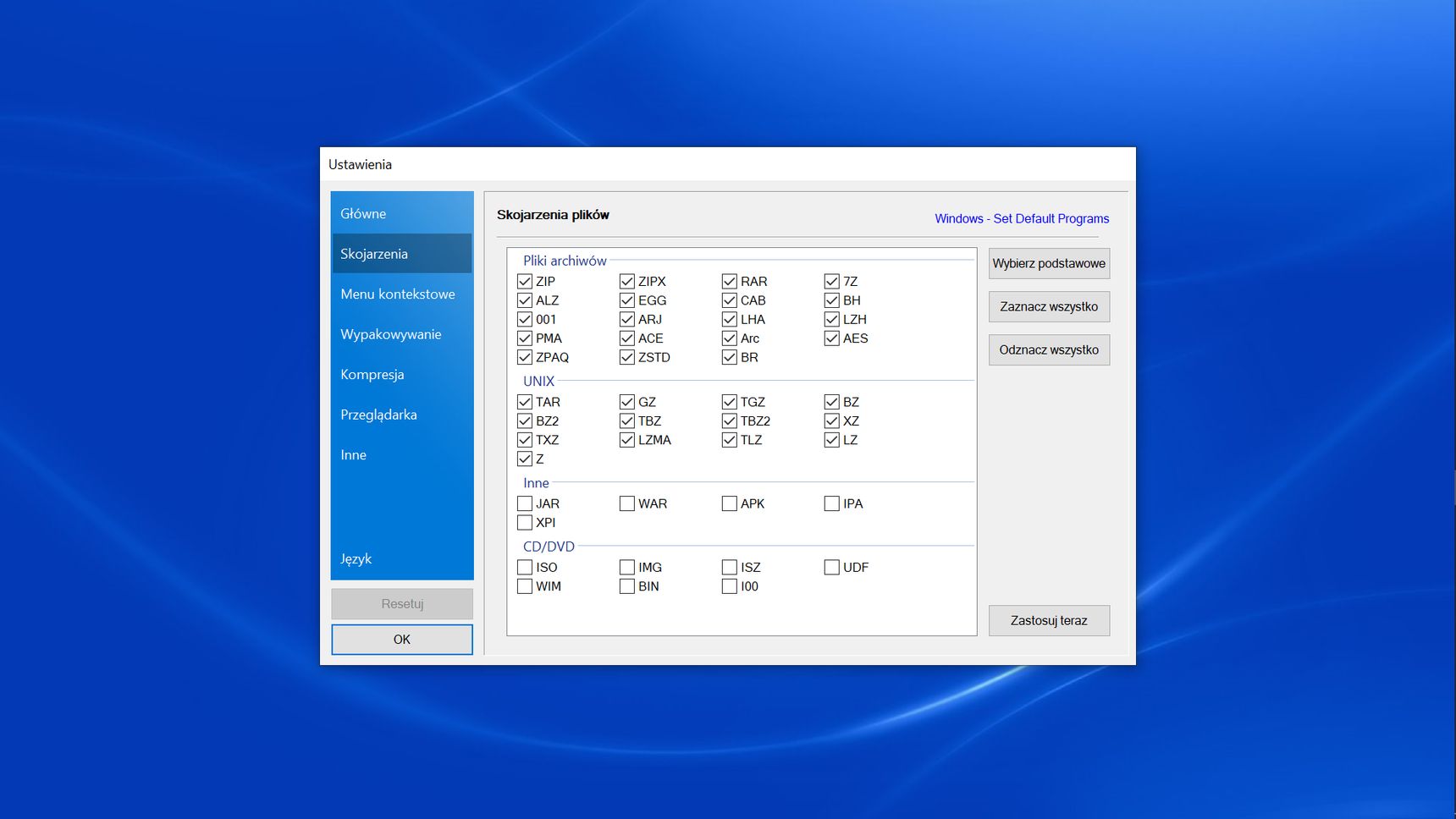Apply changes with Zastosuj teraz
This screenshot has width=1456, height=819.
tap(1049, 620)
